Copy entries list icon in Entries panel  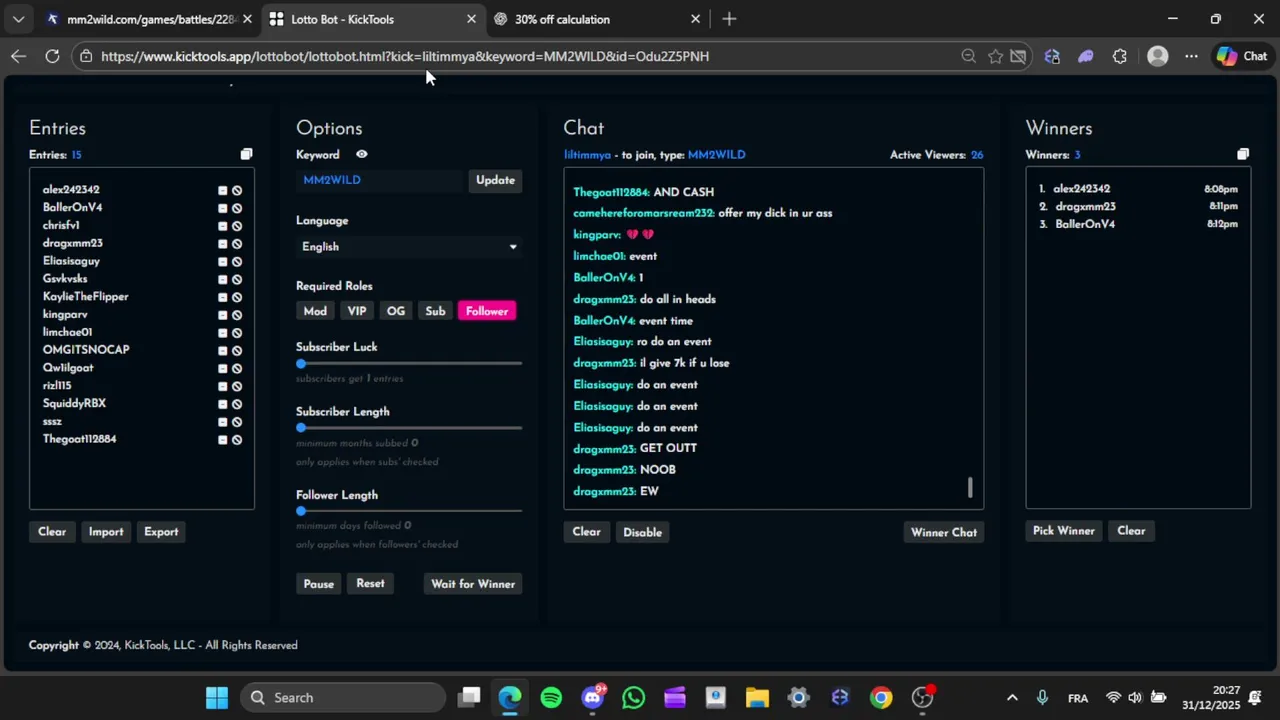[246, 154]
